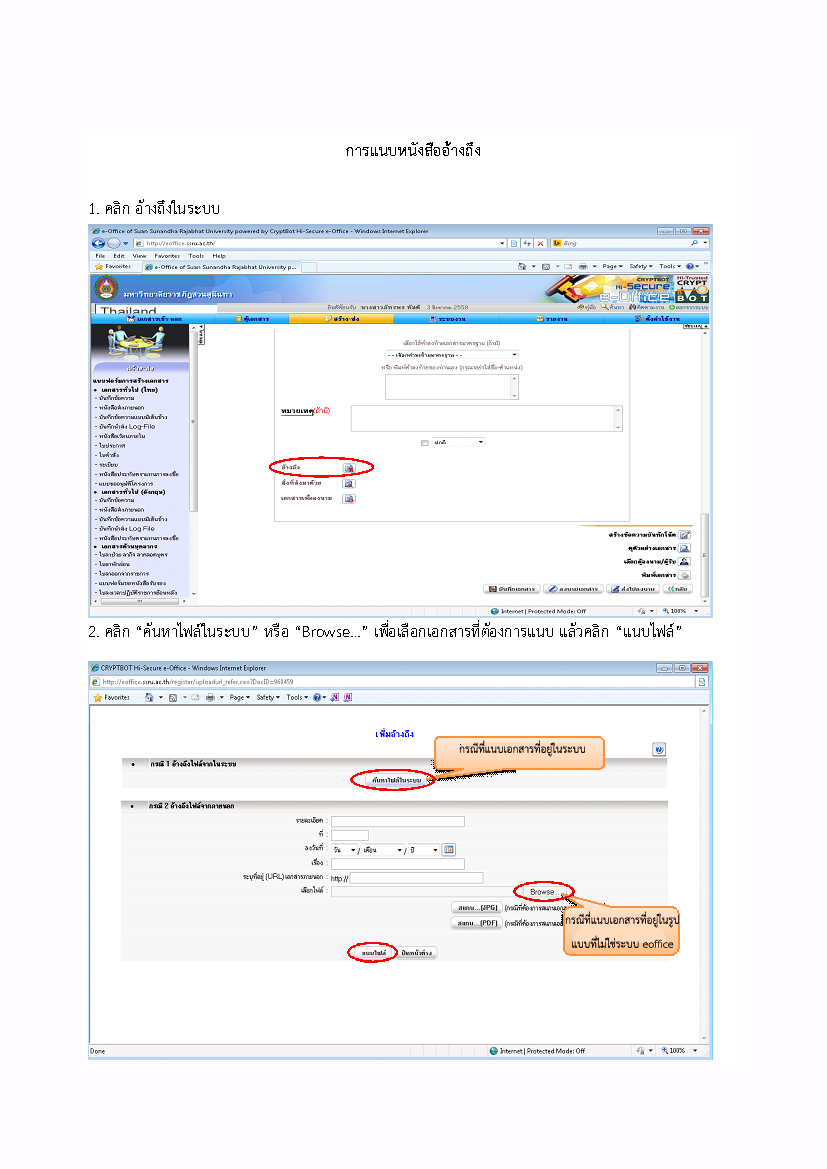Click the รายละเอียด text field
Screen dimensions: 827x1169
397,822
